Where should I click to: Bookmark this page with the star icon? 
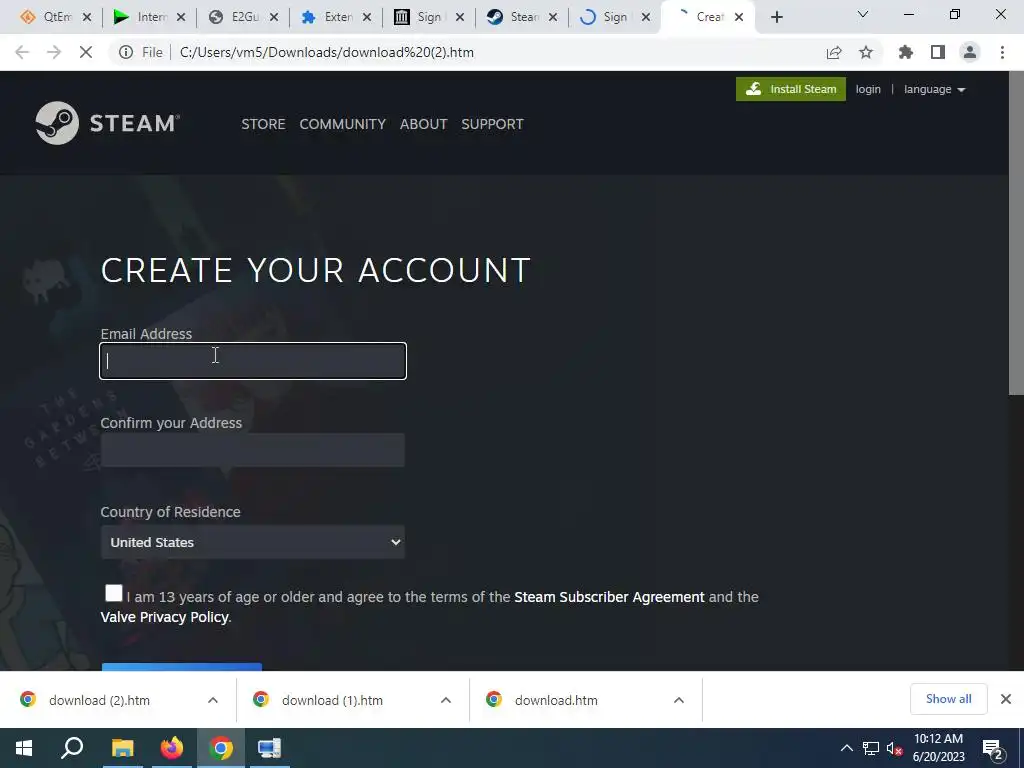click(x=866, y=52)
